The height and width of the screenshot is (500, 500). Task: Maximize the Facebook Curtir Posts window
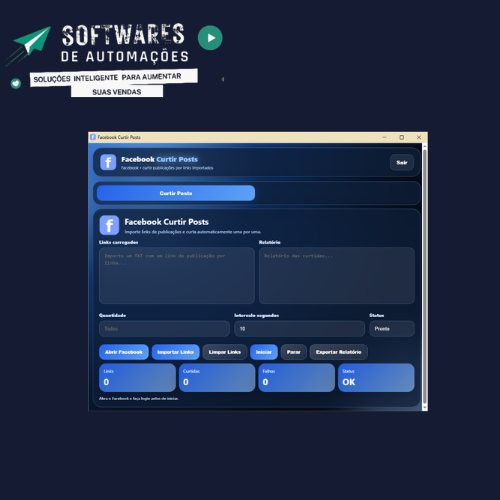click(402, 137)
